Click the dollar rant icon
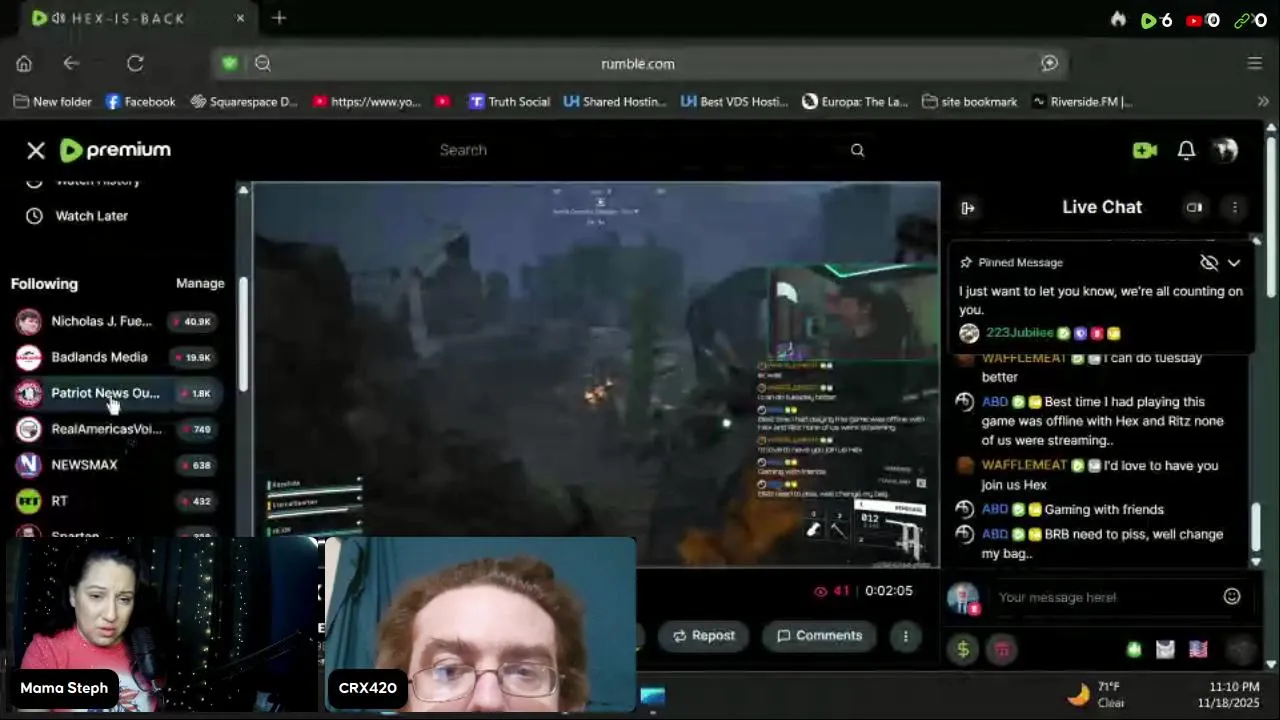Image resolution: width=1280 pixels, height=720 pixels. 963,649
